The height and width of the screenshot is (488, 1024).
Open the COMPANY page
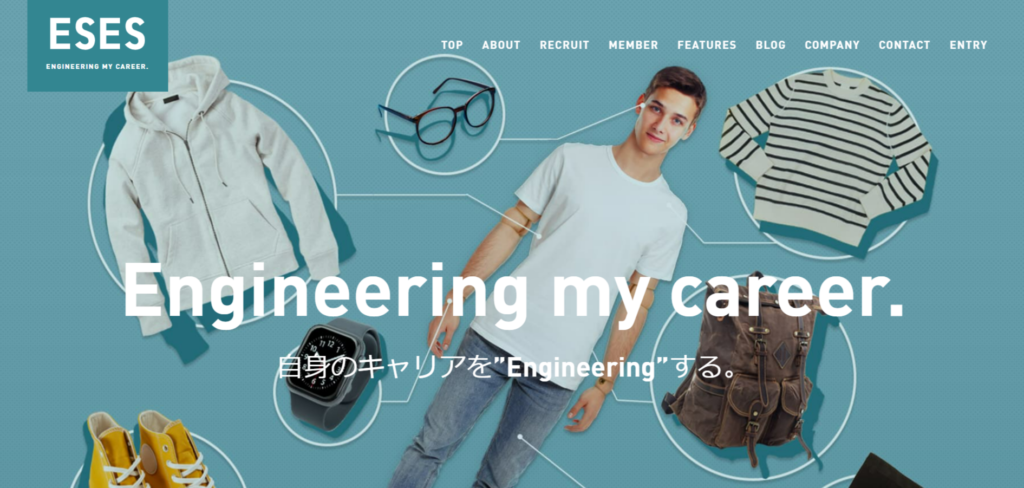[x=832, y=45]
